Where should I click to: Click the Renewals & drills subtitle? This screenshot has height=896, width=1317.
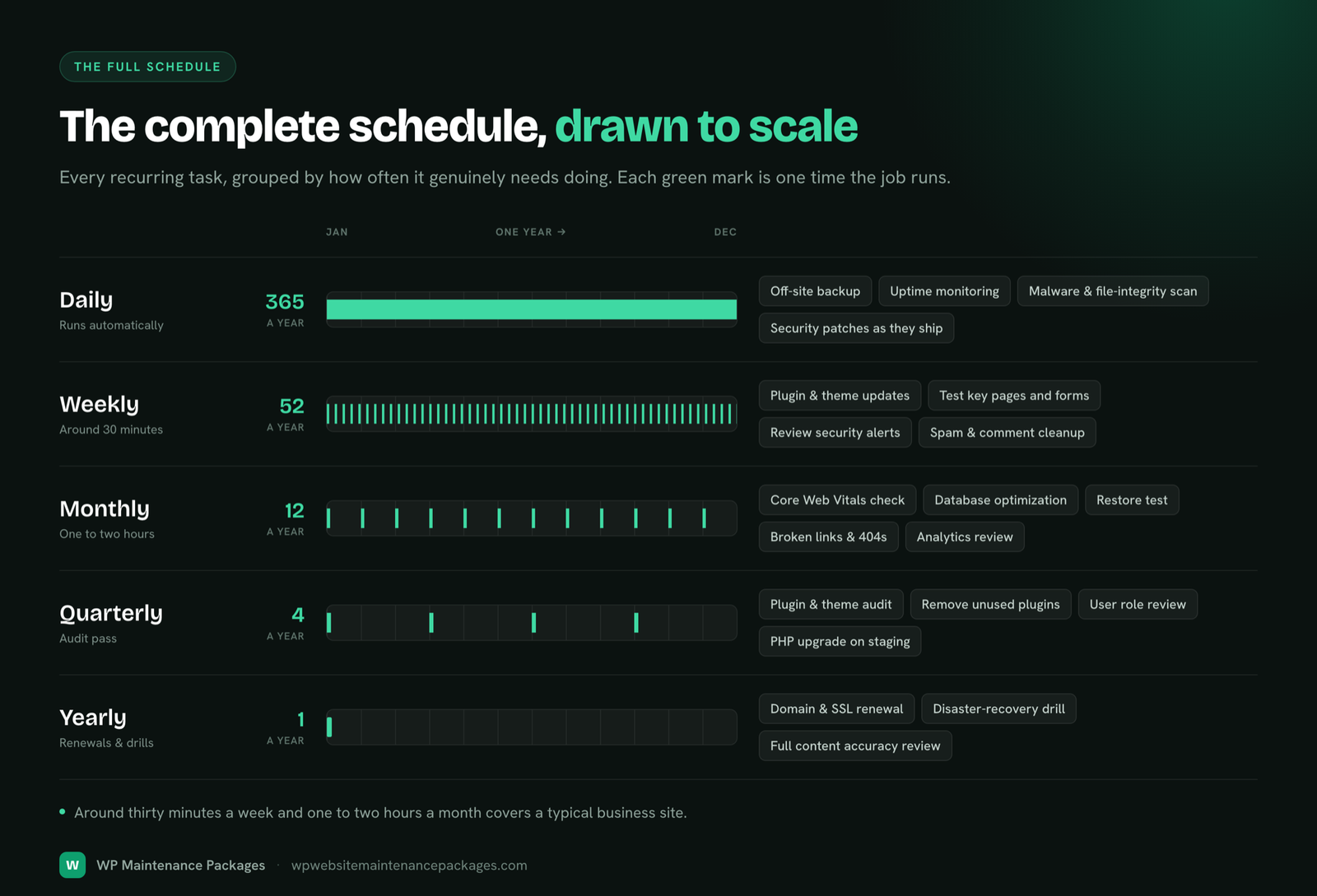click(x=106, y=743)
